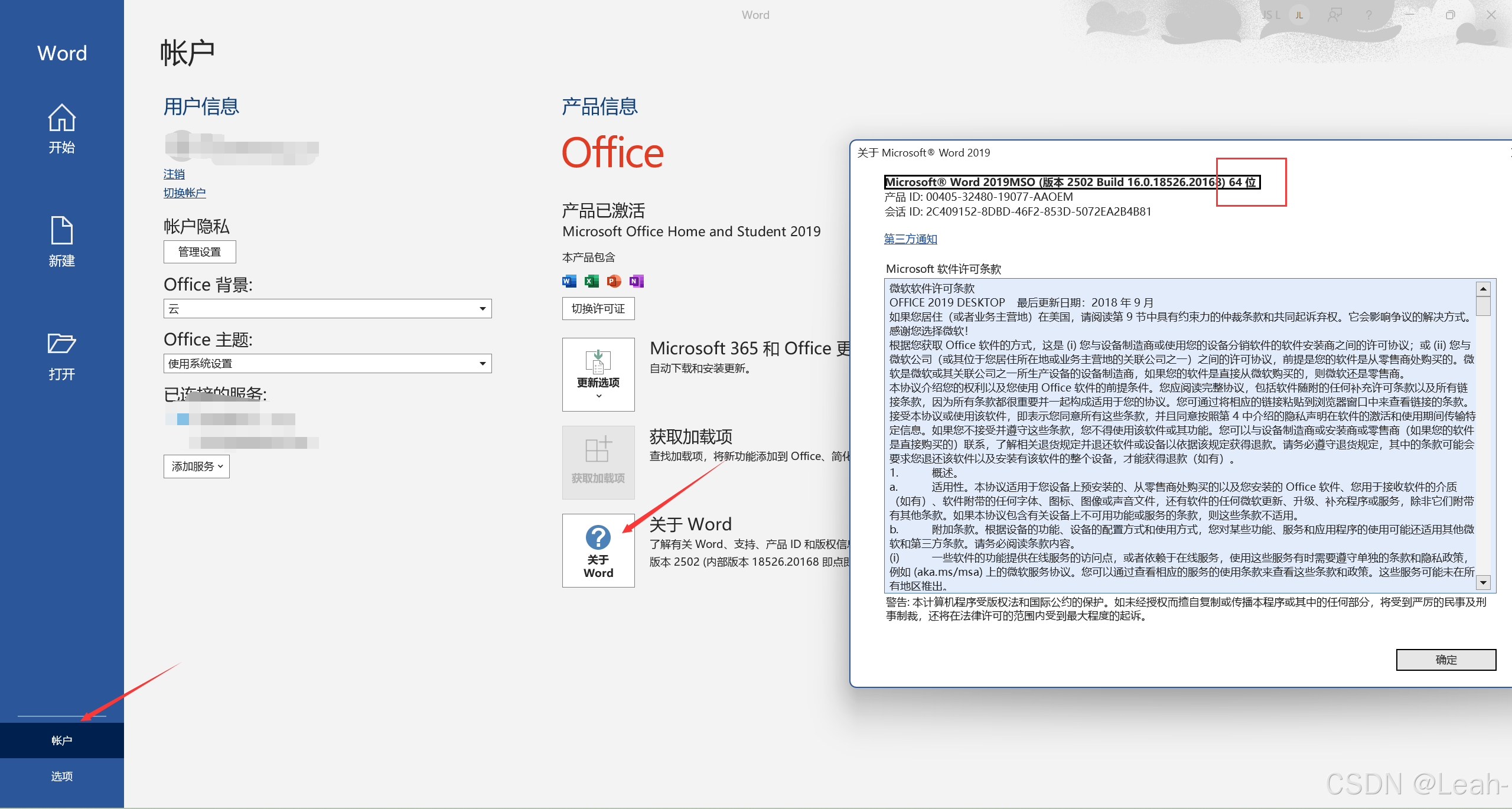Click the Open folder (打开) icon

click(61, 344)
